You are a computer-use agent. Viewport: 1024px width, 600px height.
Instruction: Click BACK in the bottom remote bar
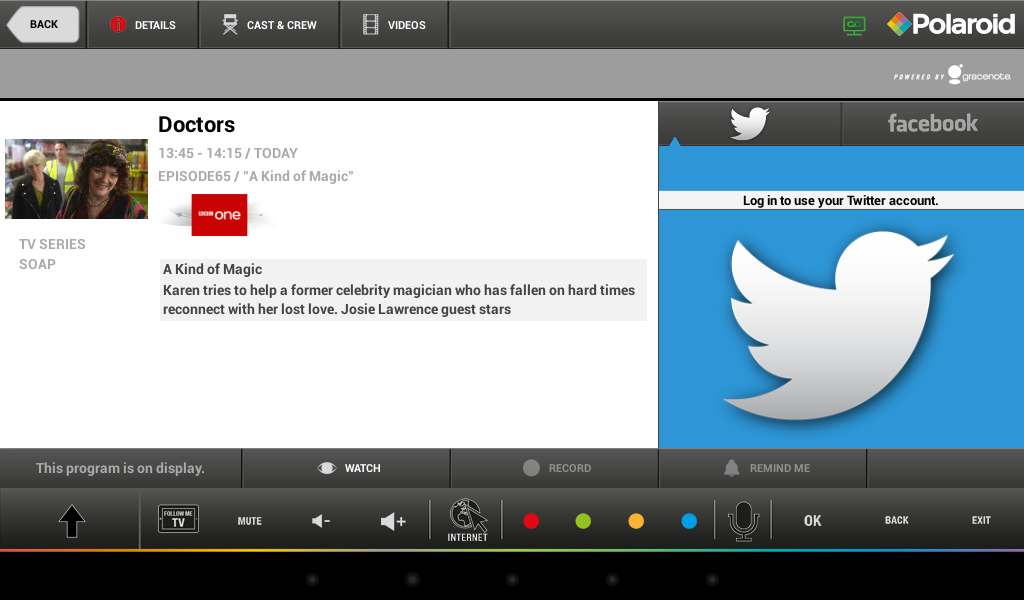897,520
